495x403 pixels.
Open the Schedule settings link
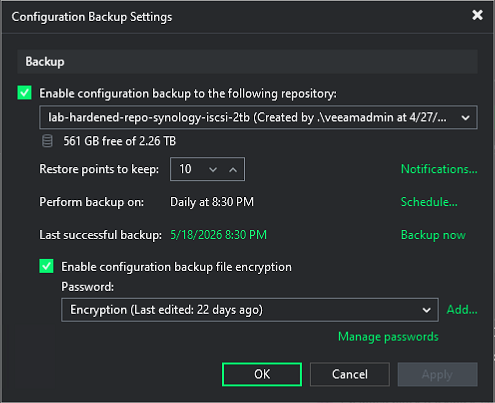[x=429, y=202]
